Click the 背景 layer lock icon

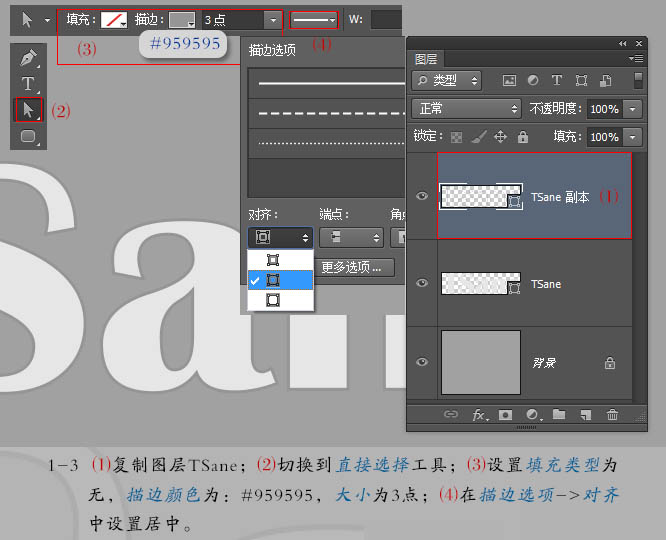tap(610, 362)
